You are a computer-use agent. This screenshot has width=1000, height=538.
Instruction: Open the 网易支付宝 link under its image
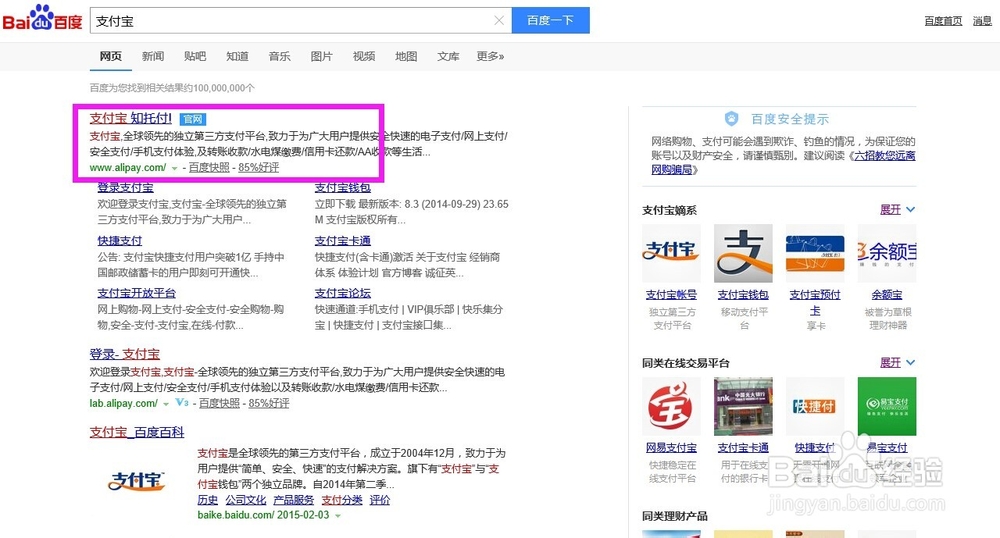pyautogui.click(x=671, y=447)
